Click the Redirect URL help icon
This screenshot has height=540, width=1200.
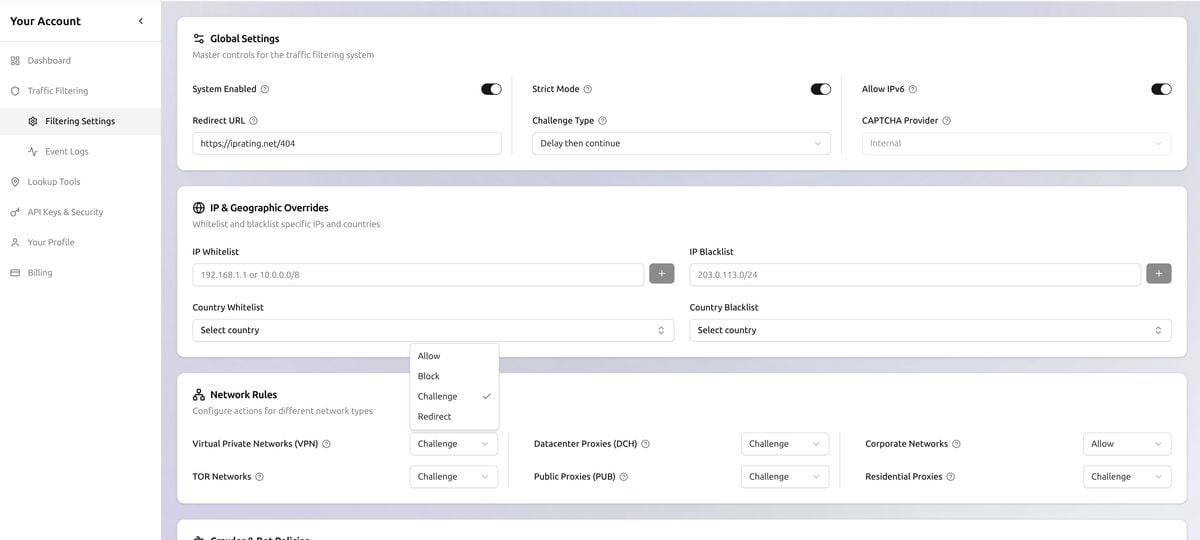[x=253, y=121]
